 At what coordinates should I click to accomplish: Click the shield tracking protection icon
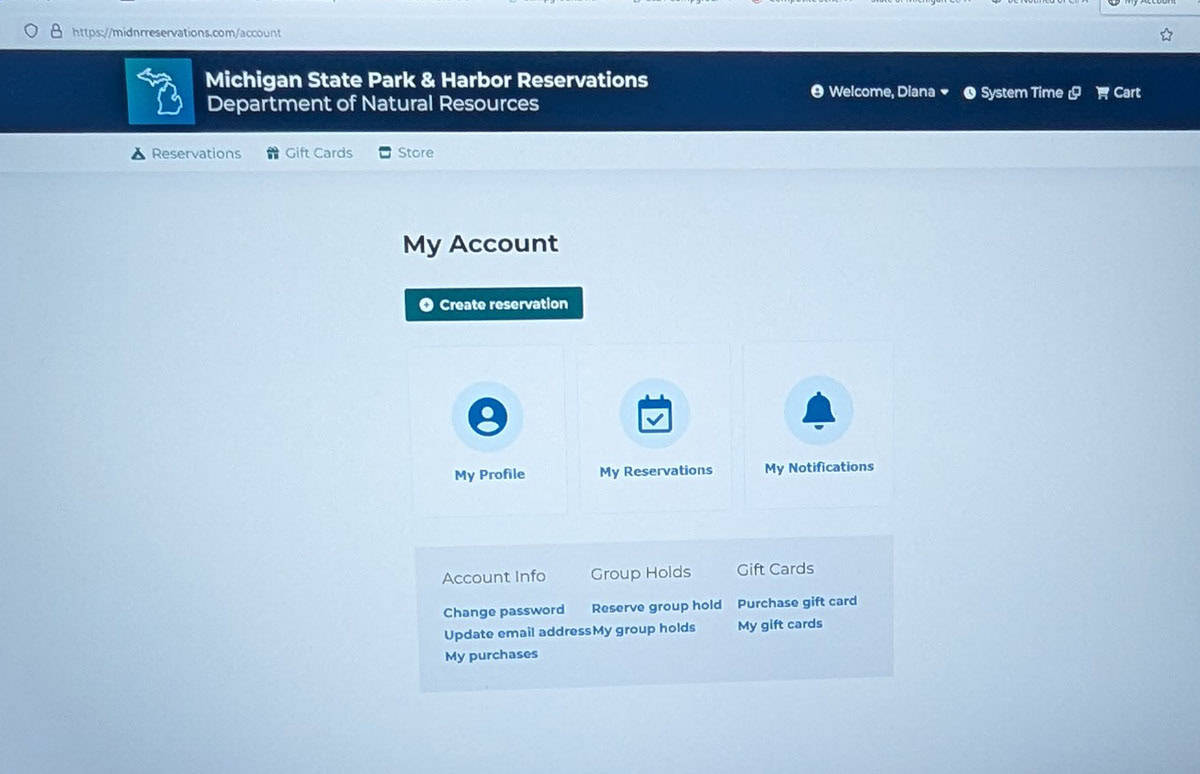(32, 31)
